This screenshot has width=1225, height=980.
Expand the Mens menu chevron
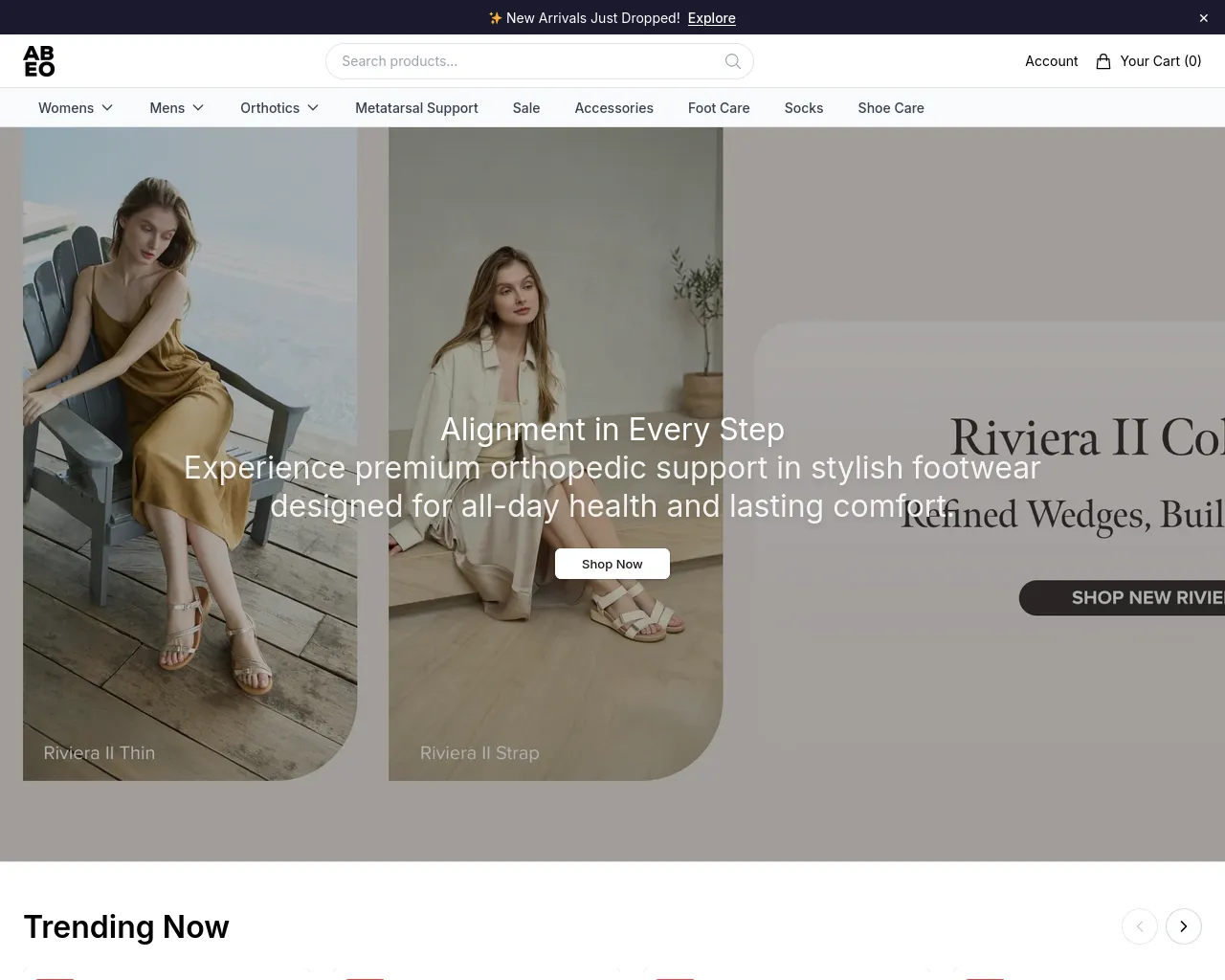point(198,108)
